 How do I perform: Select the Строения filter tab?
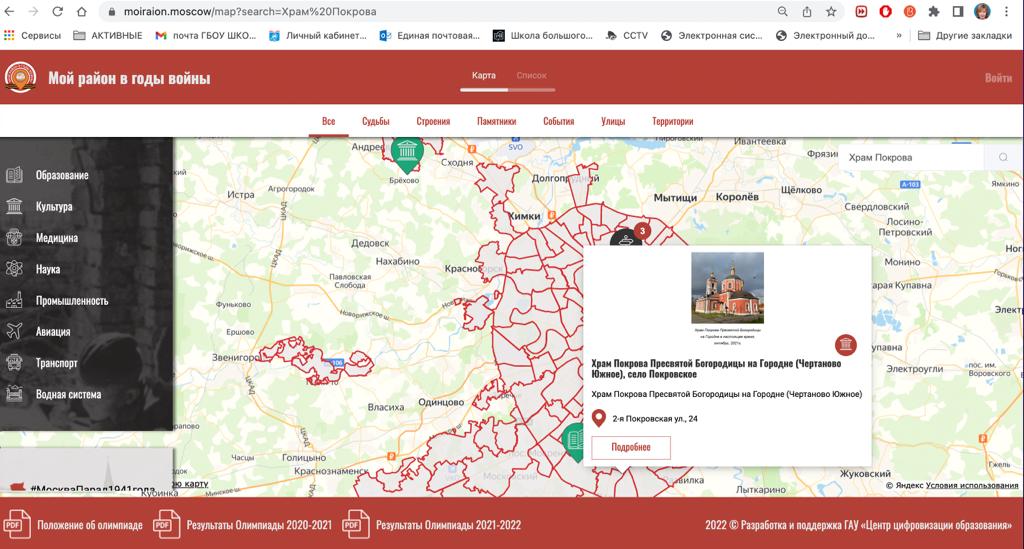pos(434,121)
